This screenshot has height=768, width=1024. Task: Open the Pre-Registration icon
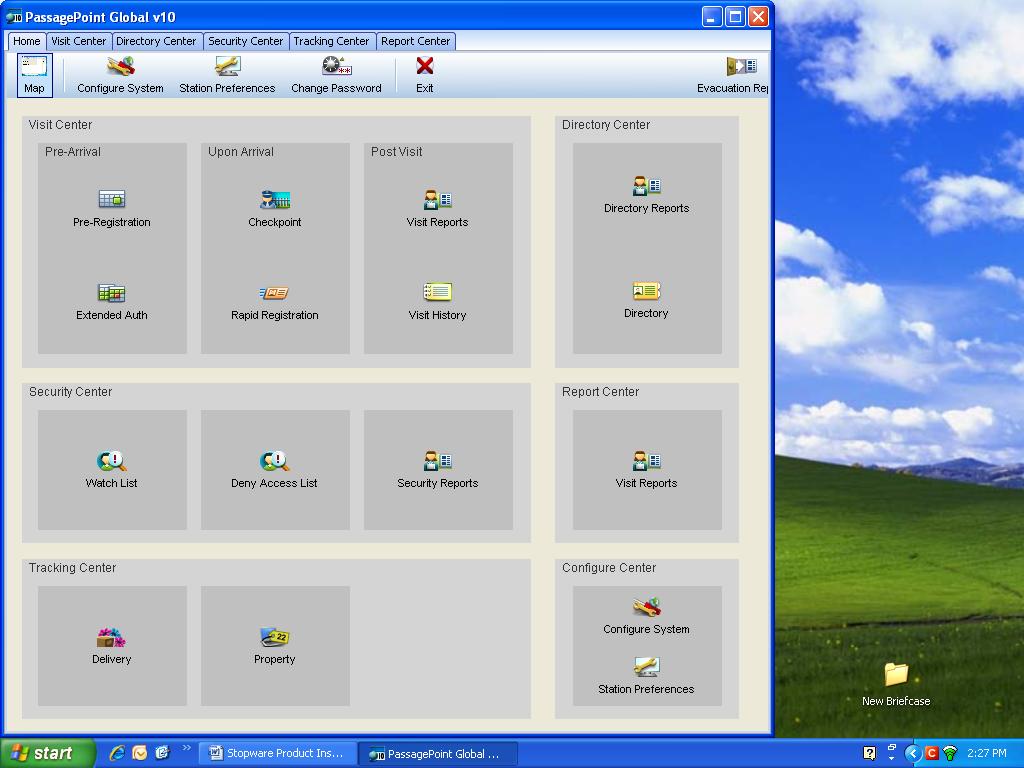112,200
